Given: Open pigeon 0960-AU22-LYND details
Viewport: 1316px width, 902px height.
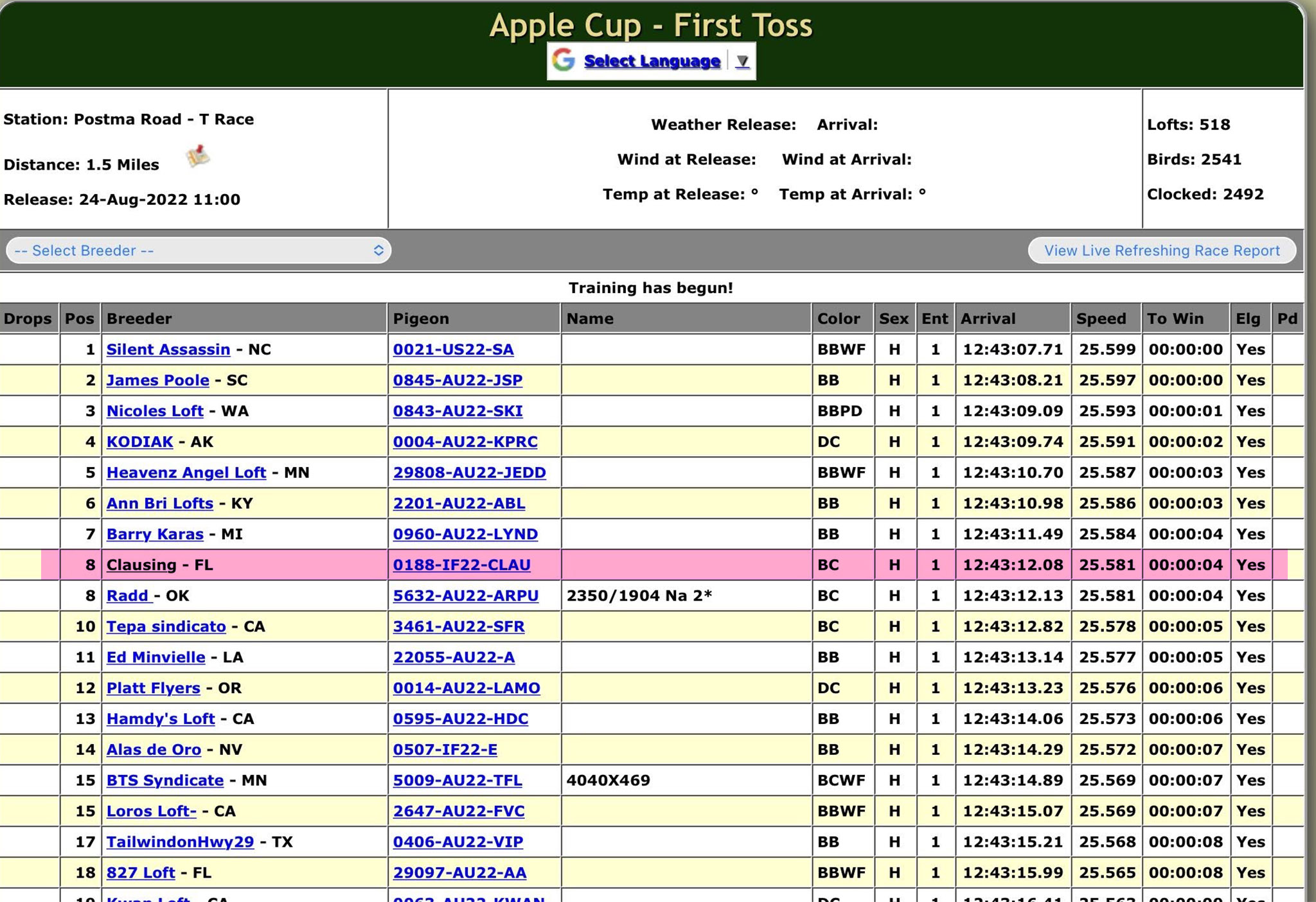Looking at the screenshot, I should tap(466, 535).
